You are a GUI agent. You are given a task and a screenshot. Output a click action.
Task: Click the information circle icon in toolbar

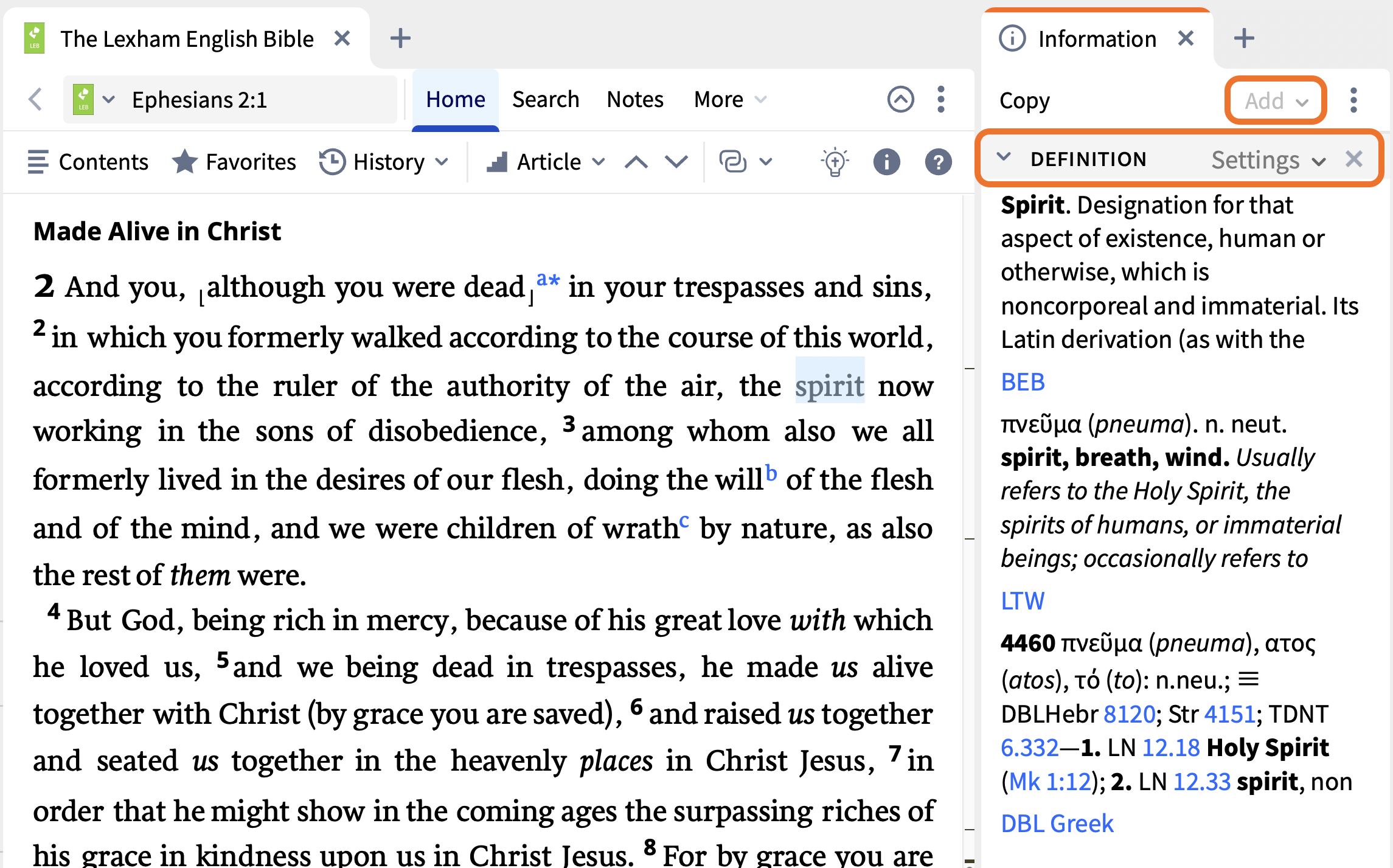click(x=886, y=162)
